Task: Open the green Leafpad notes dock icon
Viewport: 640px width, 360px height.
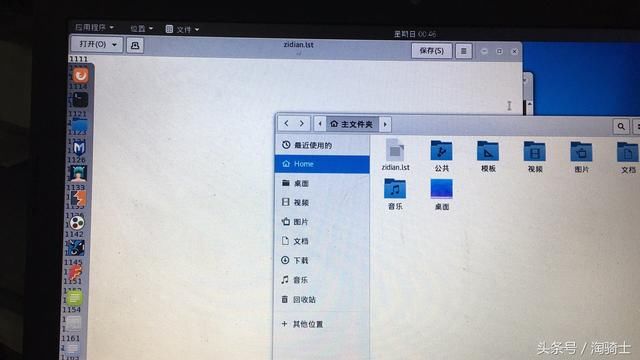Action: click(x=74, y=298)
